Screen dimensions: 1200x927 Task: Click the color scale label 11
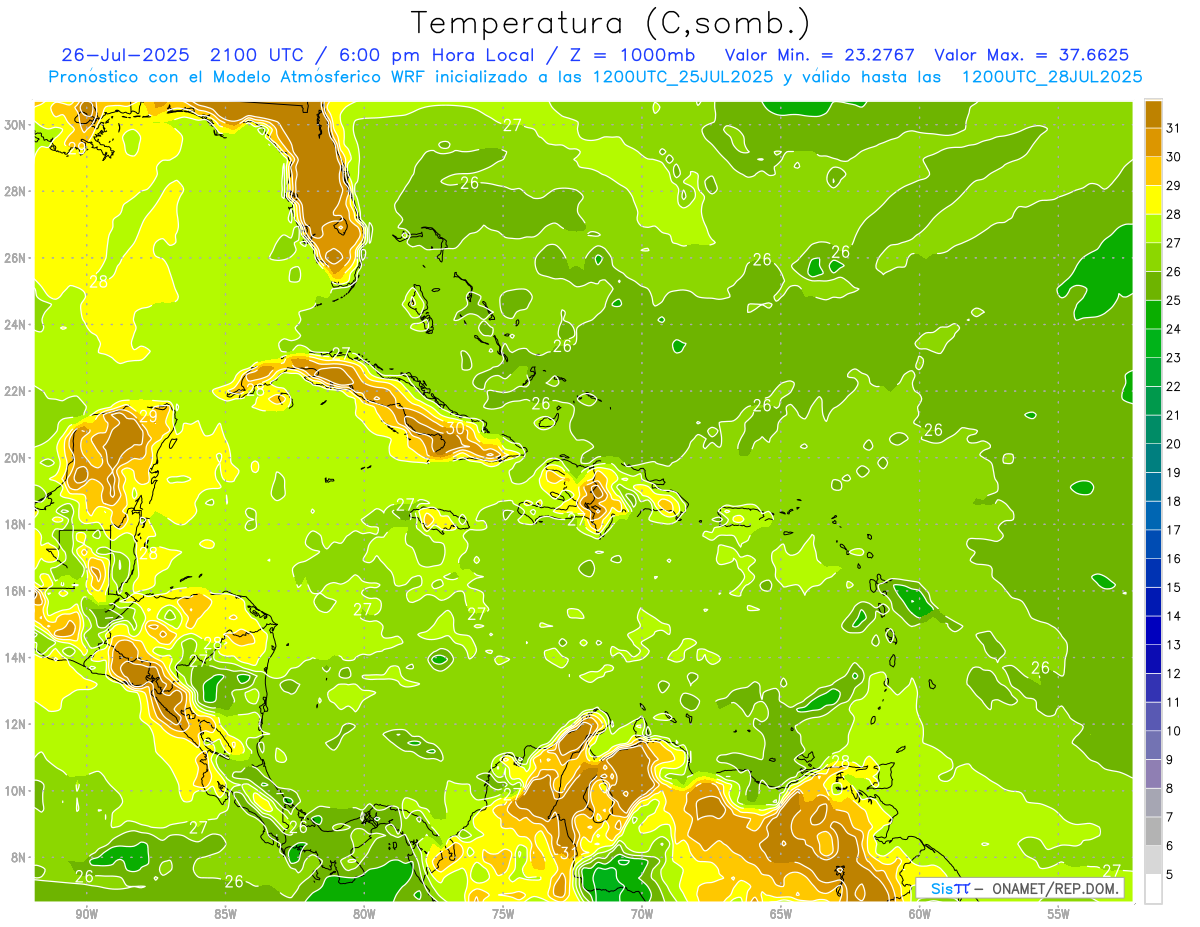point(1174,702)
